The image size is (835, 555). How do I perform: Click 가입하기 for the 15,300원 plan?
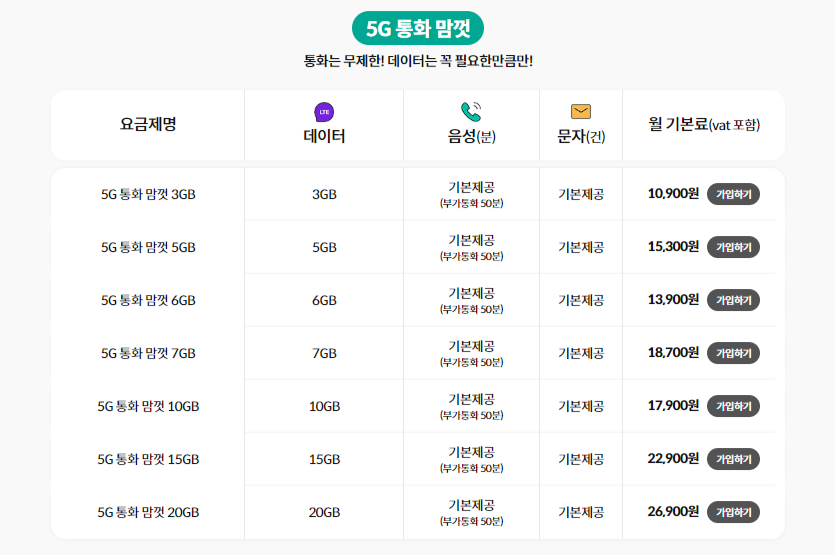tap(733, 247)
